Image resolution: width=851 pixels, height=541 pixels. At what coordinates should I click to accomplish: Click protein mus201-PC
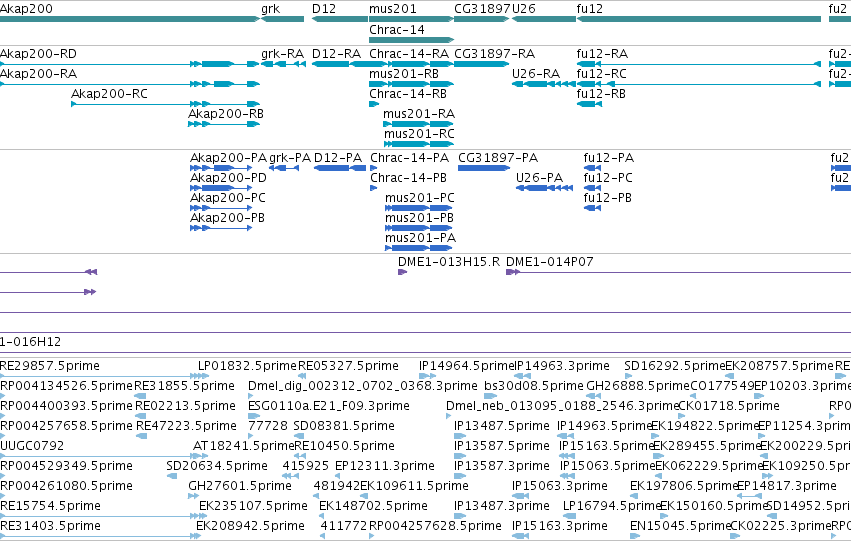pyautogui.click(x=420, y=198)
